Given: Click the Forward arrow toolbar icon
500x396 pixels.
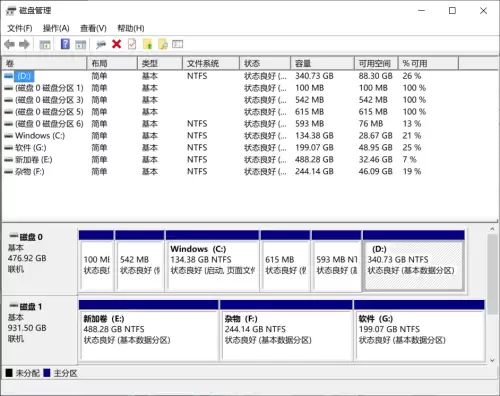Looking at the screenshot, I should [x=24, y=44].
